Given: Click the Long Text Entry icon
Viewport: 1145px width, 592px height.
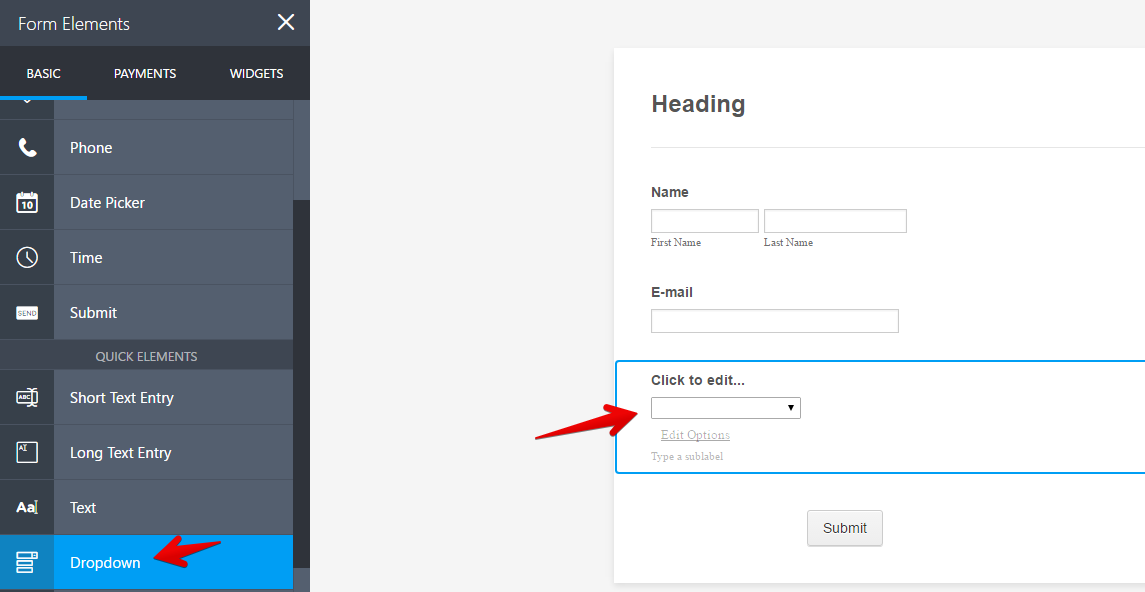Looking at the screenshot, I should (27, 452).
